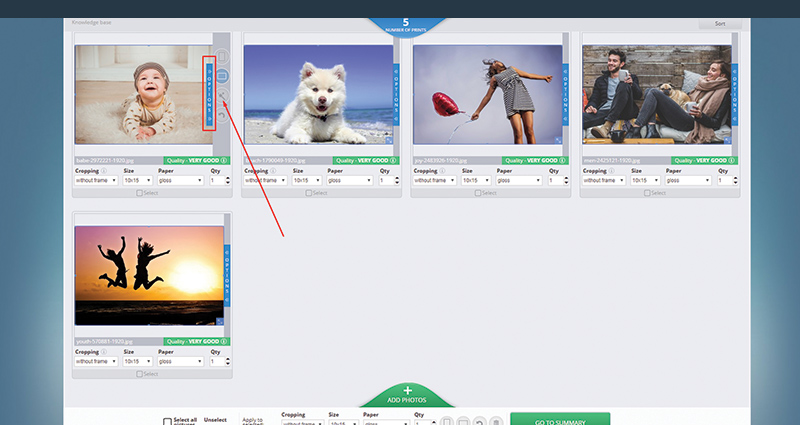The image size is (800, 425).
Task: Click the enlarge corner icon on the balloon girl photo
Action: (558, 140)
